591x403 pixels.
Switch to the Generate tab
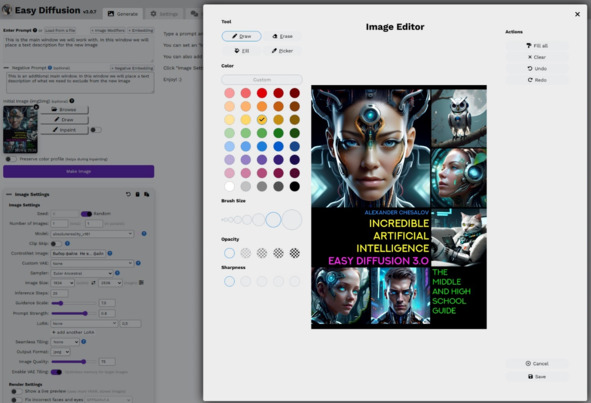point(123,14)
